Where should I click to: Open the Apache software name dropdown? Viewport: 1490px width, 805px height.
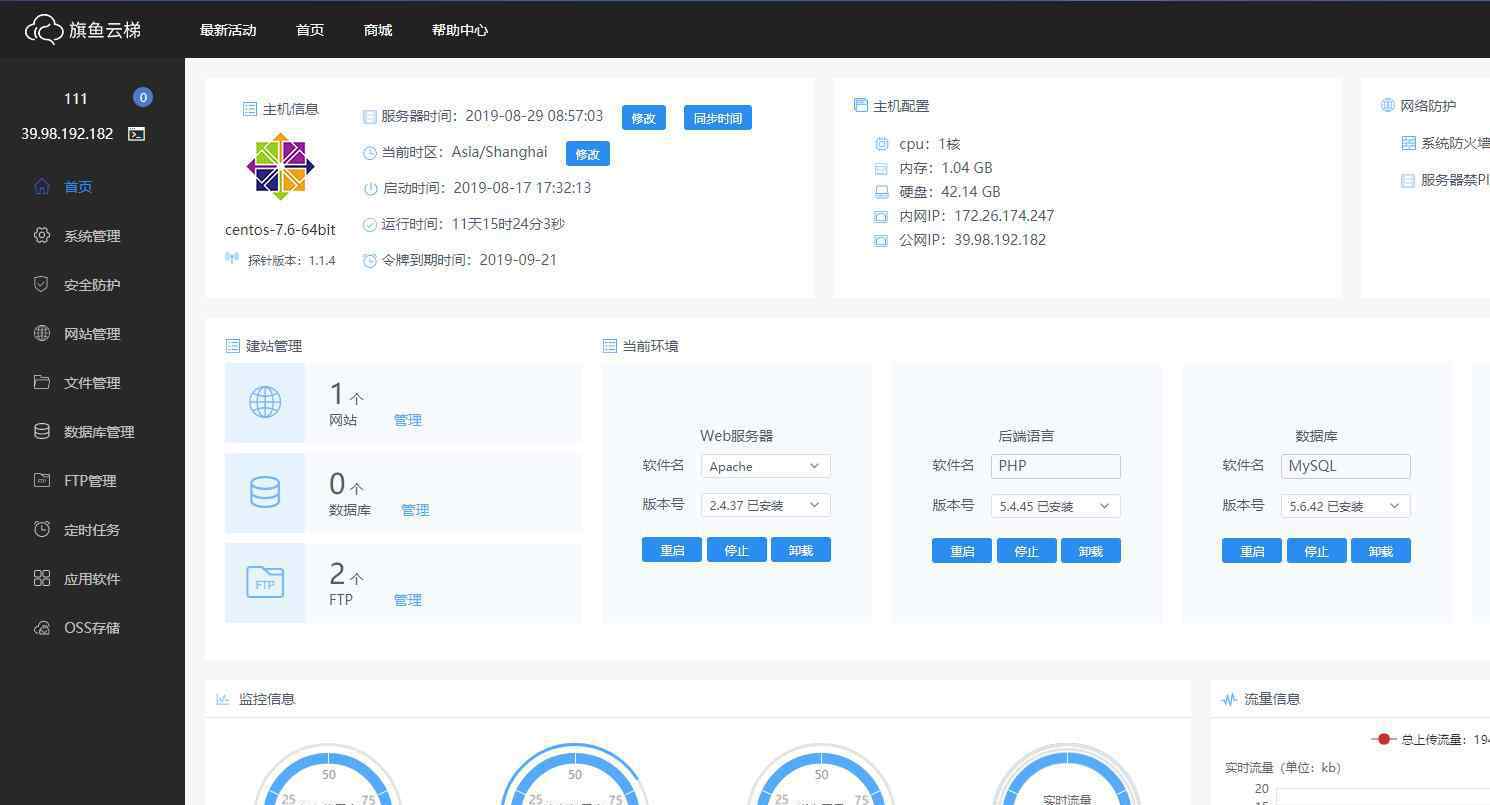[x=766, y=466]
